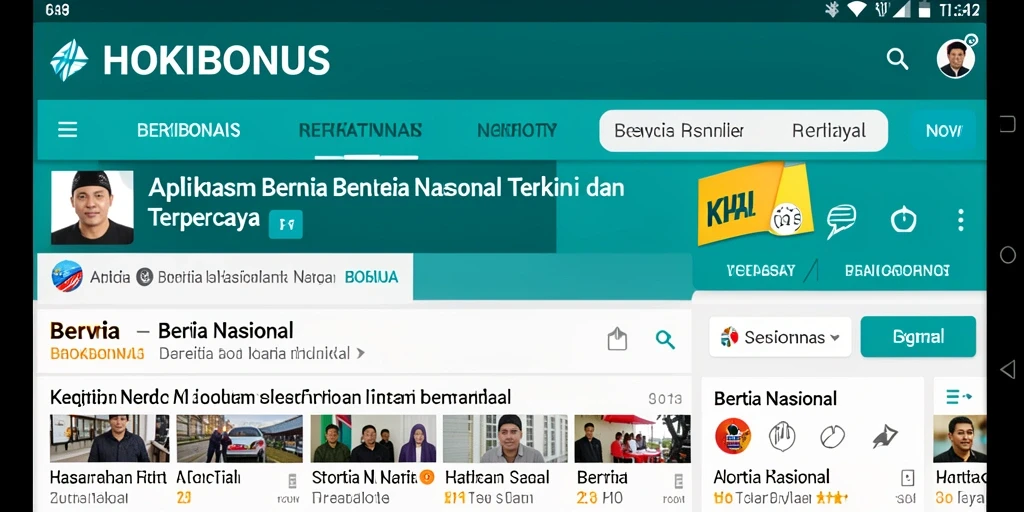Open Hatlican Saoal news thumbnail
1024x512 pixels.
pos(505,438)
